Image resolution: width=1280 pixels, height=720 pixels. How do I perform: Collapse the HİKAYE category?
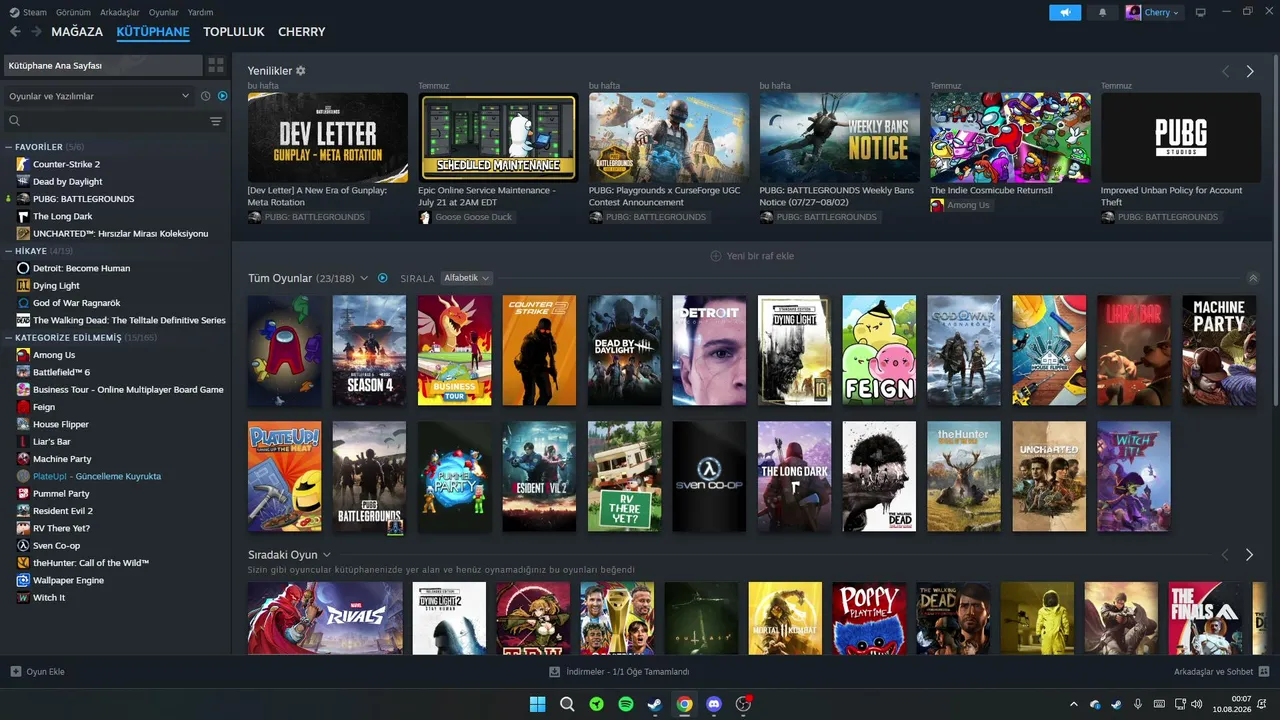point(9,251)
